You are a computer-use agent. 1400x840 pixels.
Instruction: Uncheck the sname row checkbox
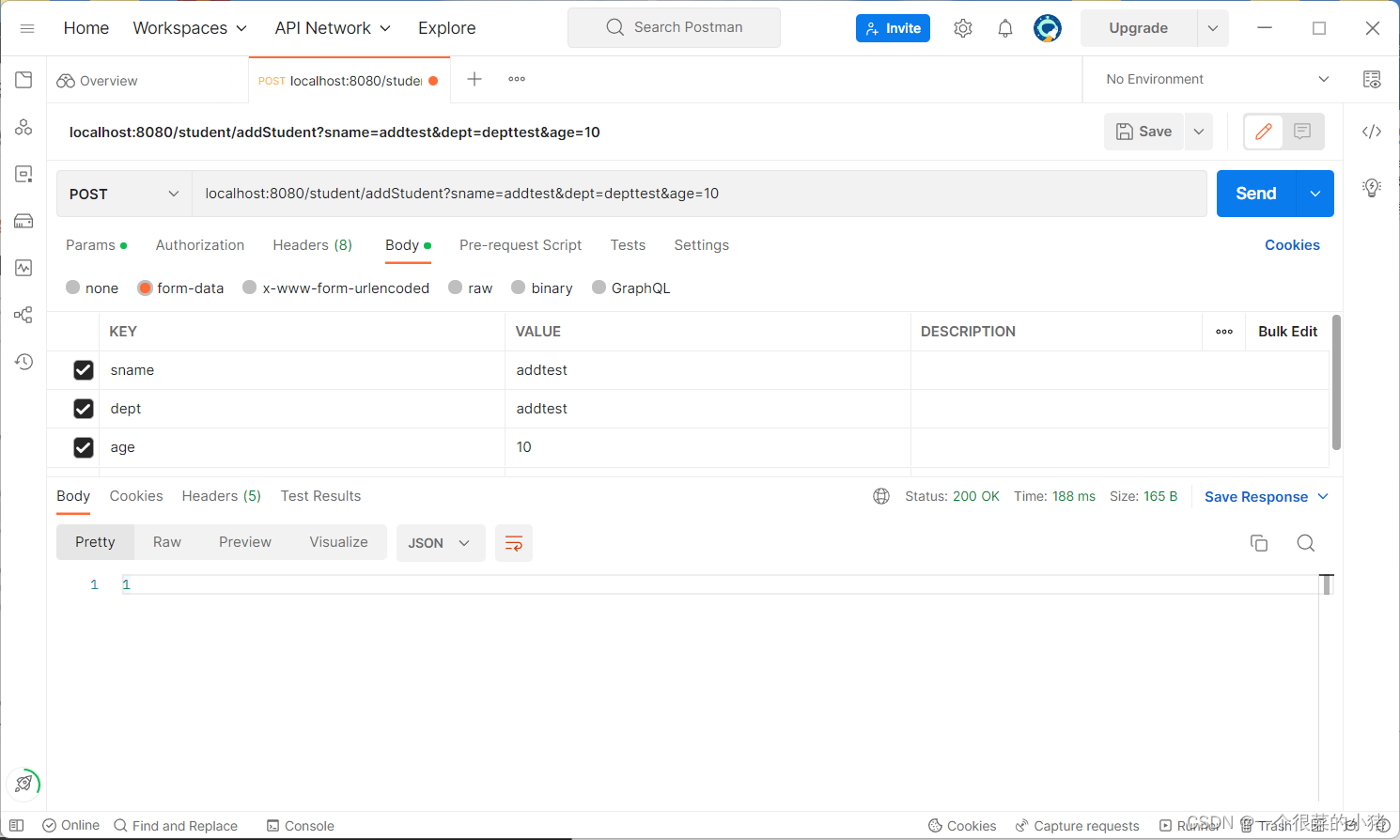84,370
